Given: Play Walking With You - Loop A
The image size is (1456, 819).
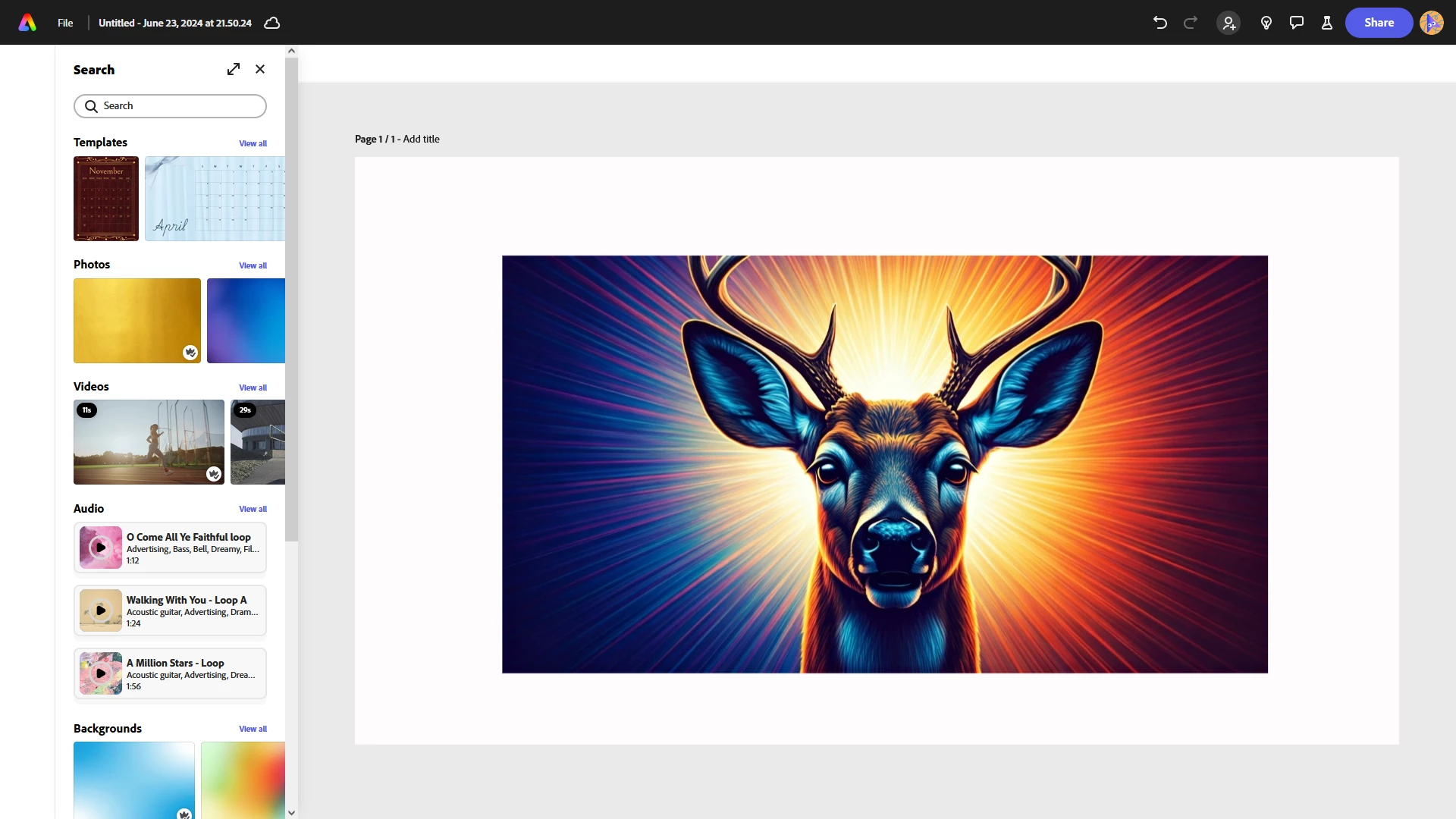Looking at the screenshot, I should point(101,610).
